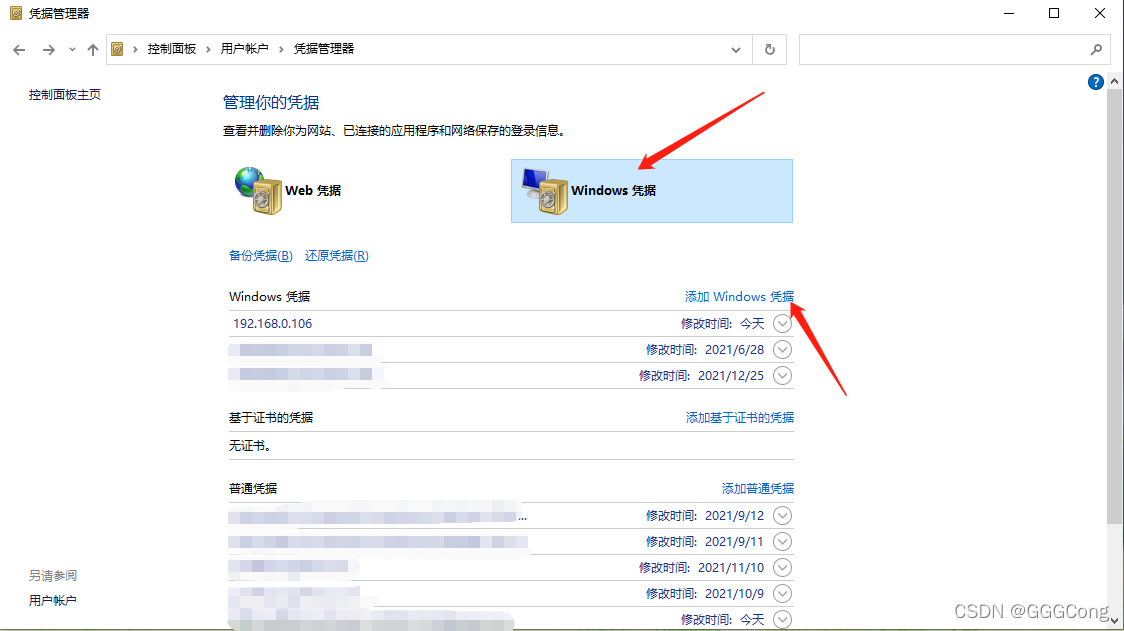Click the Forward navigation arrow

click(48, 49)
